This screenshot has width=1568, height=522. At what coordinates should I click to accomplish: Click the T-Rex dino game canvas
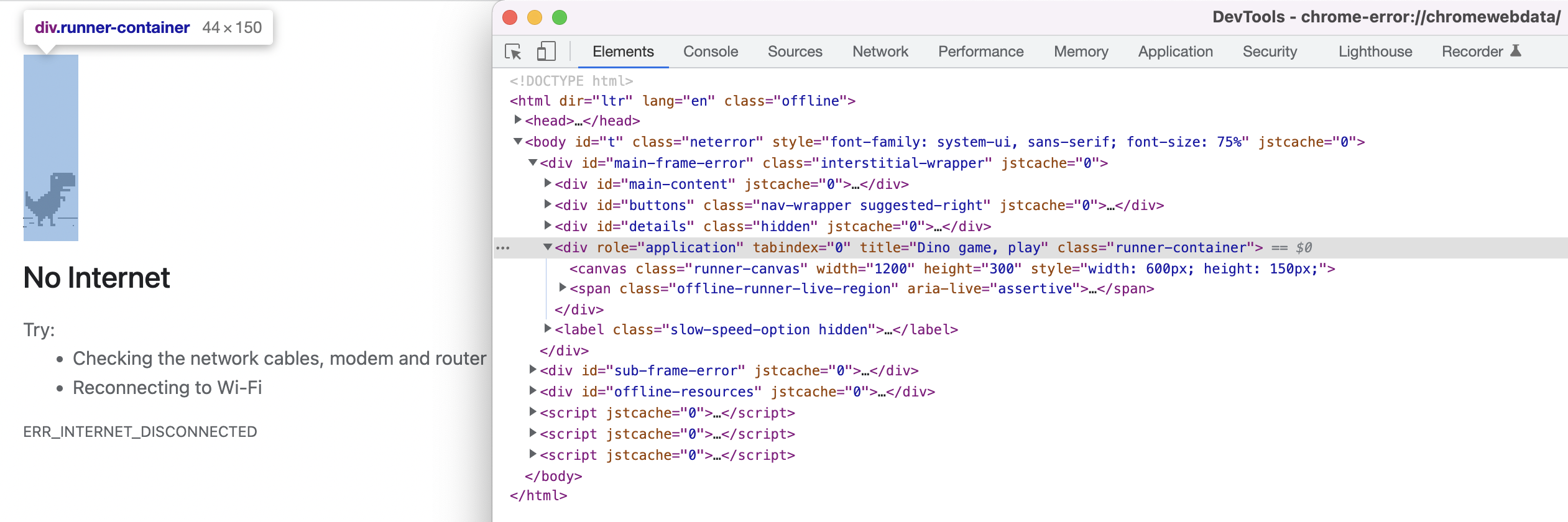click(x=51, y=148)
